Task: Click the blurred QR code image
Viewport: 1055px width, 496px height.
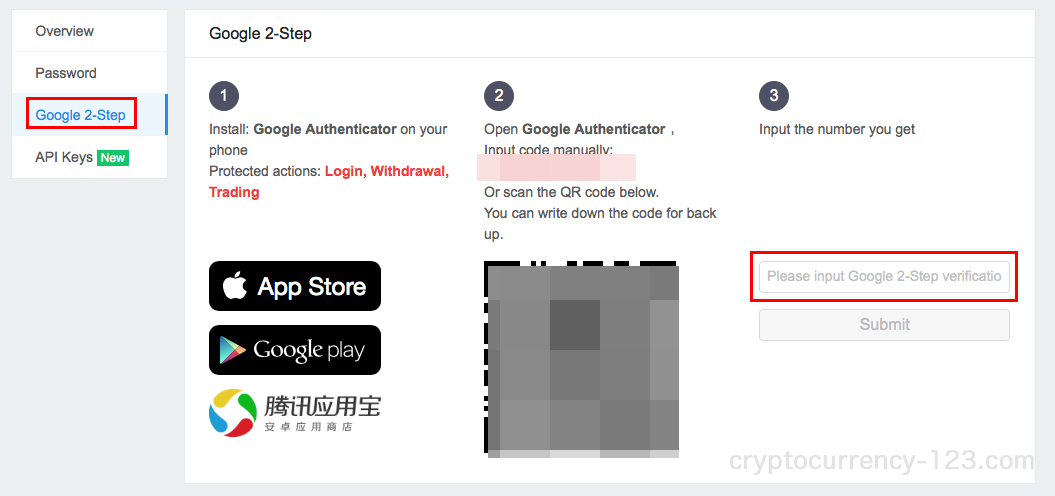Action: point(581,359)
